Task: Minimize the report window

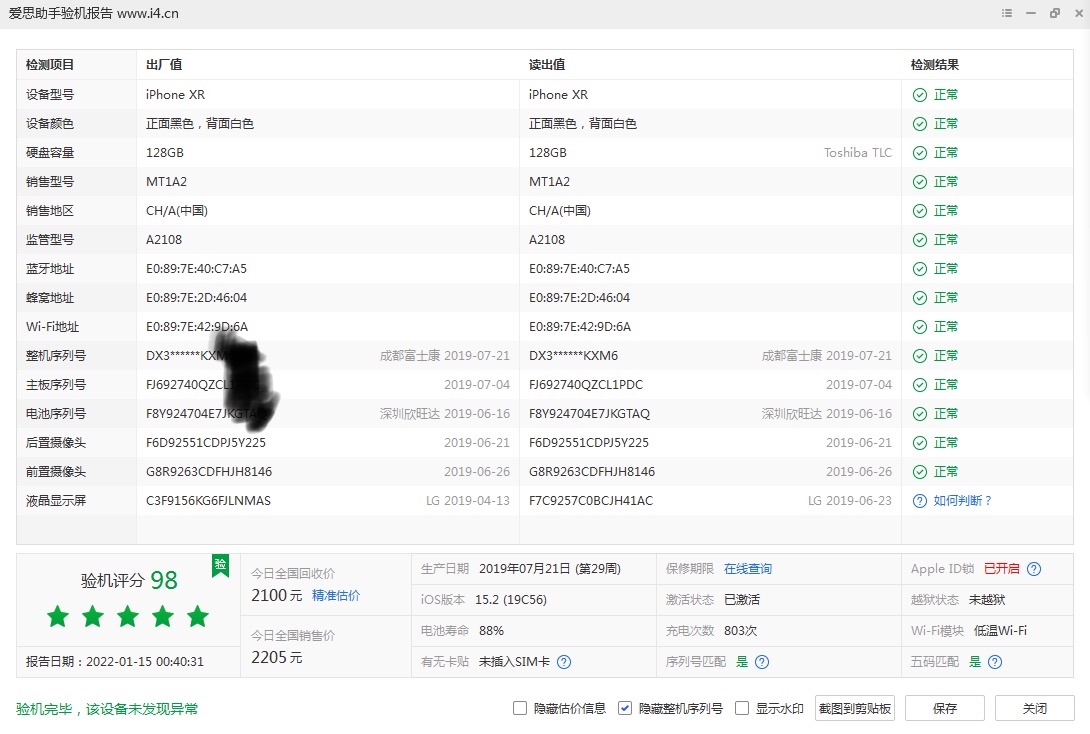Action: (1031, 13)
